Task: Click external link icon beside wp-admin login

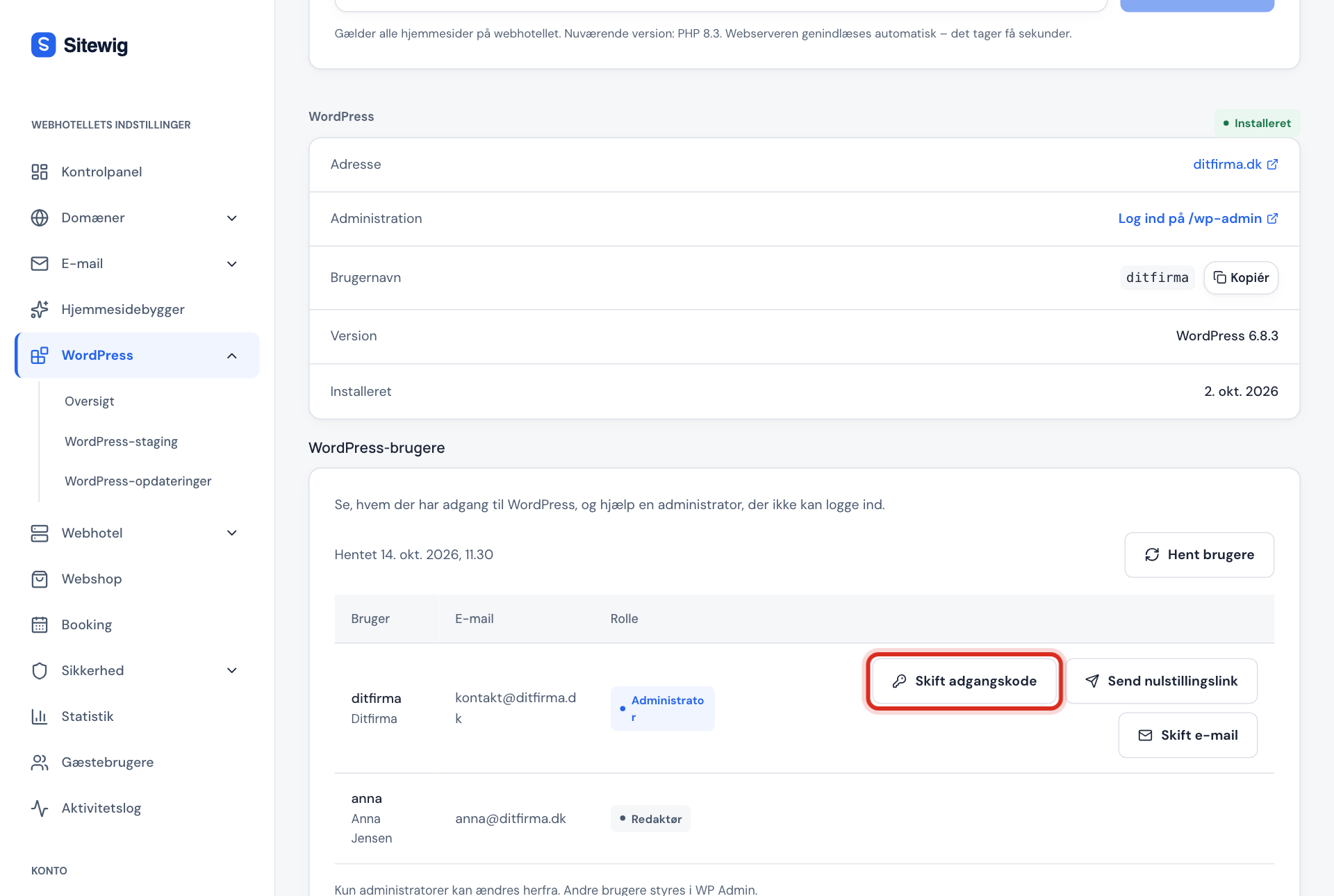Action: (1272, 218)
